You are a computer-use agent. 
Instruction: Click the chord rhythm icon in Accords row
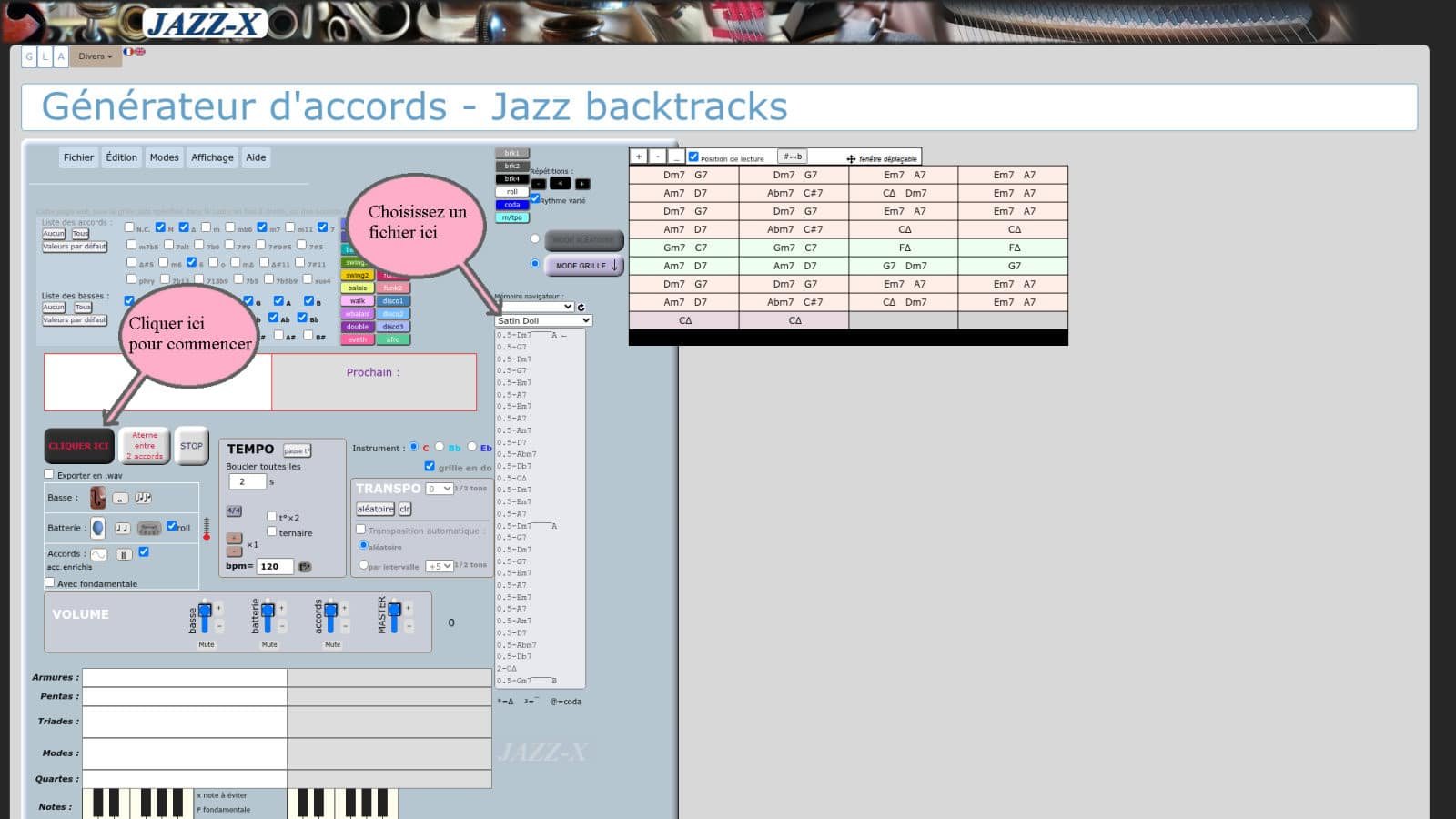click(124, 554)
